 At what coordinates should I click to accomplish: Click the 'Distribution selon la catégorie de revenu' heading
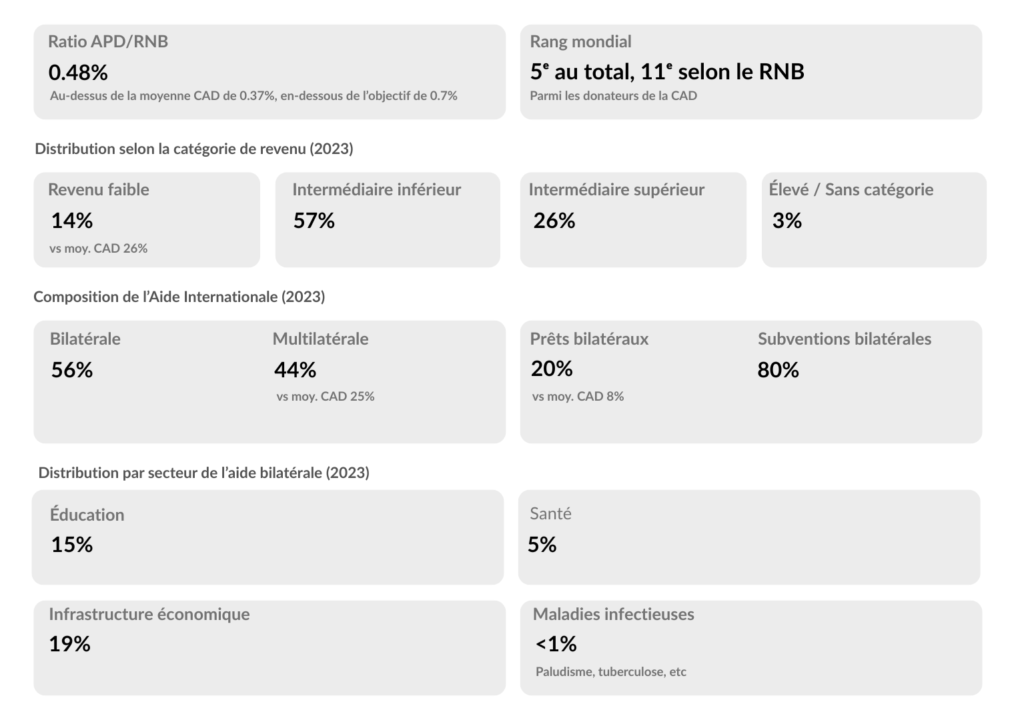pos(194,149)
